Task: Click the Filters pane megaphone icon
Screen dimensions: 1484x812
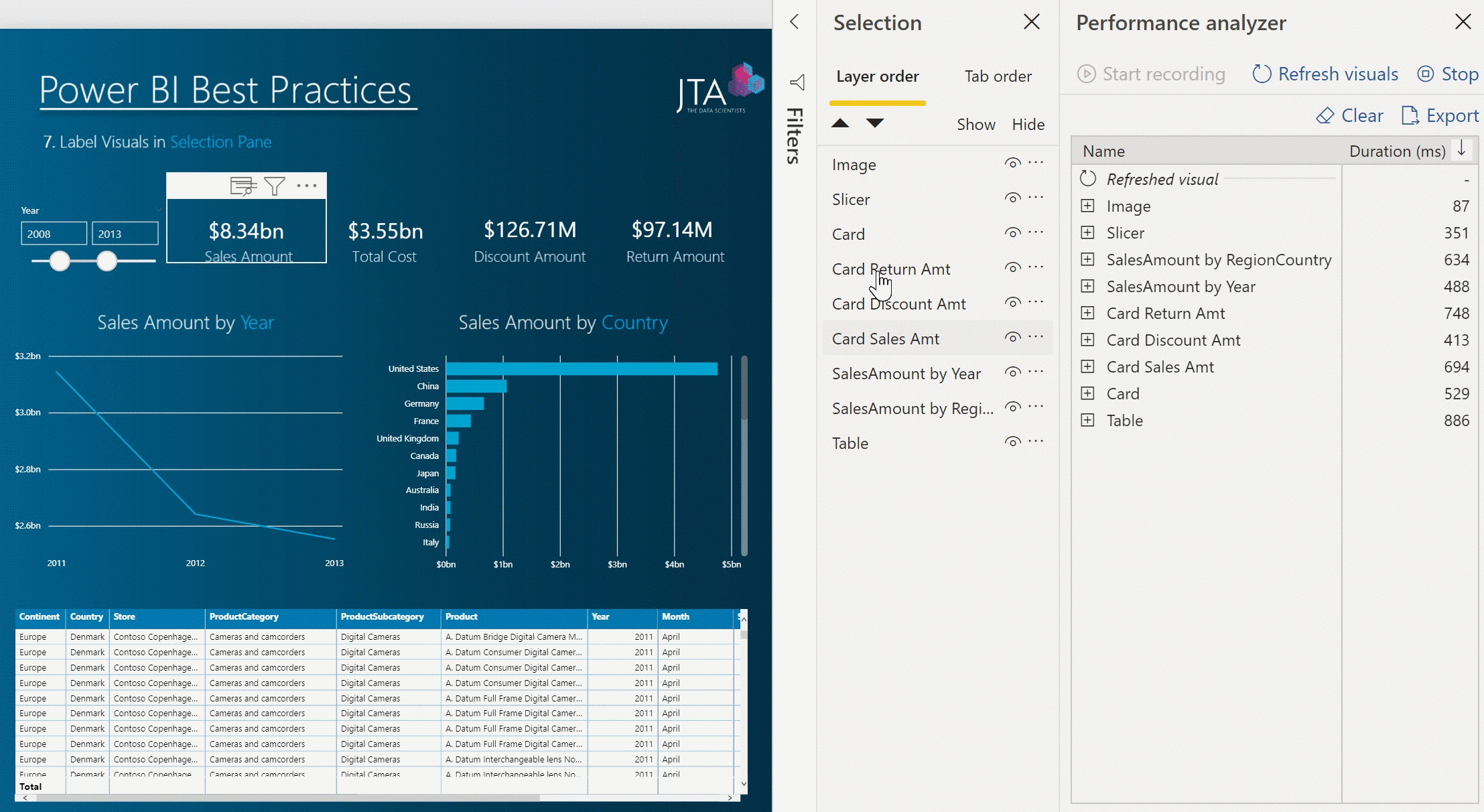Action: click(797, 82)
